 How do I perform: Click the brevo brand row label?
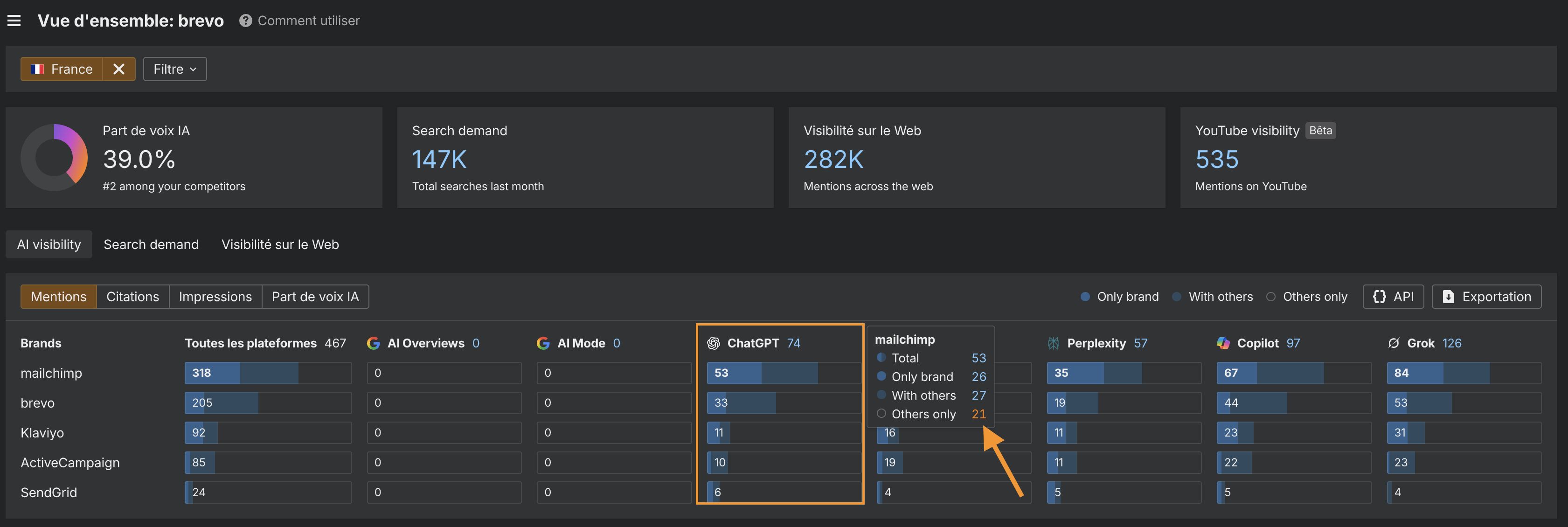tap(38, 403)
